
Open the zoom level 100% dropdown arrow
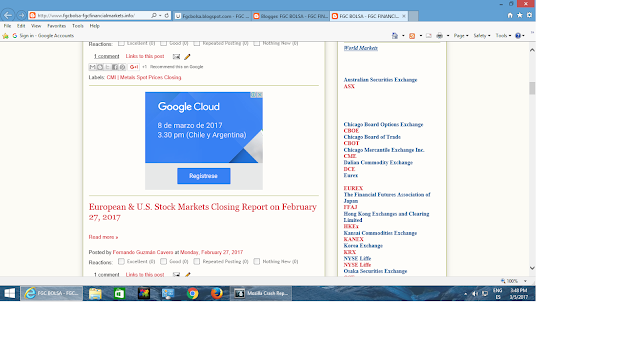[525, 281]
